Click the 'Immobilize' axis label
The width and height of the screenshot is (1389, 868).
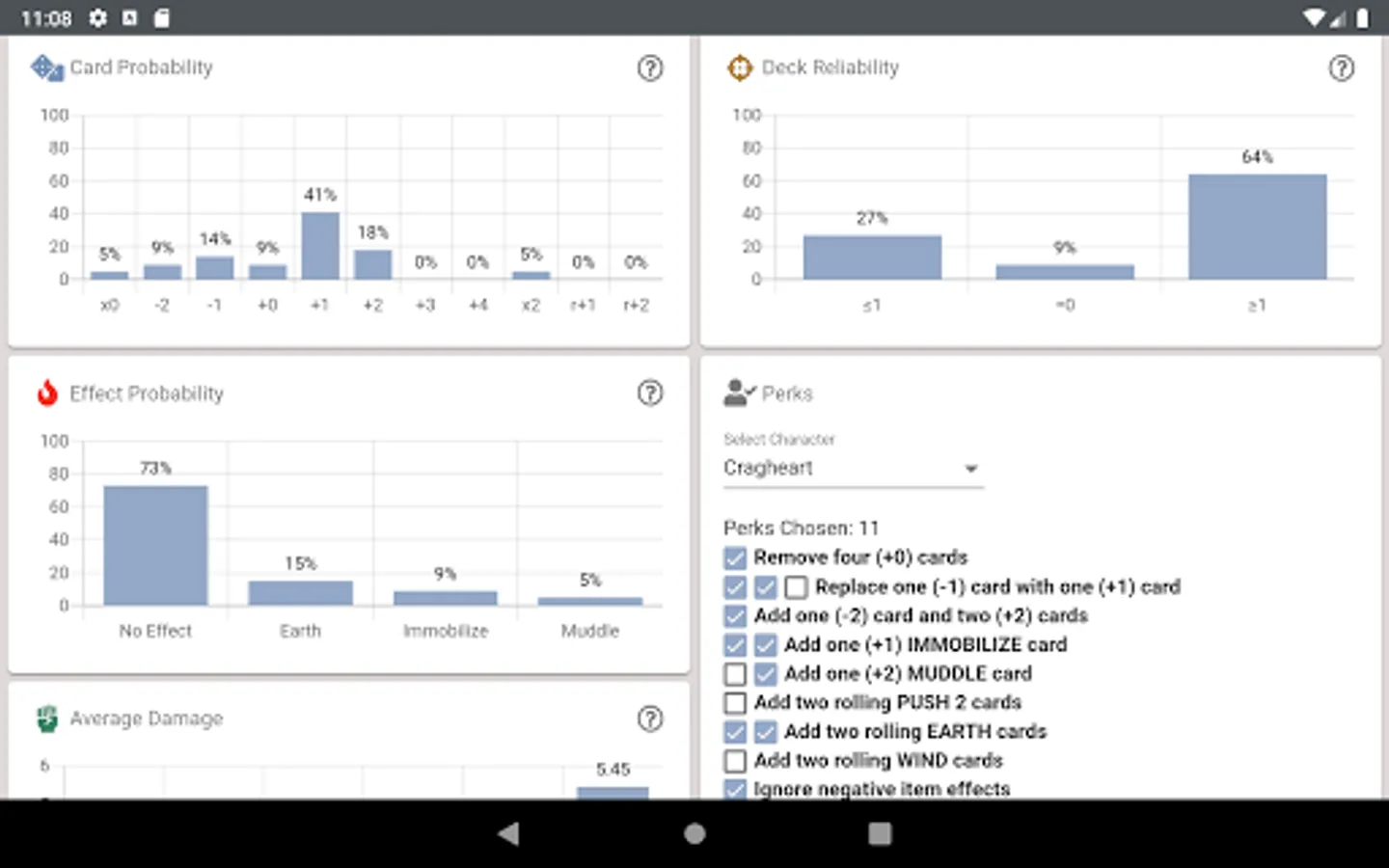point(446,631)
